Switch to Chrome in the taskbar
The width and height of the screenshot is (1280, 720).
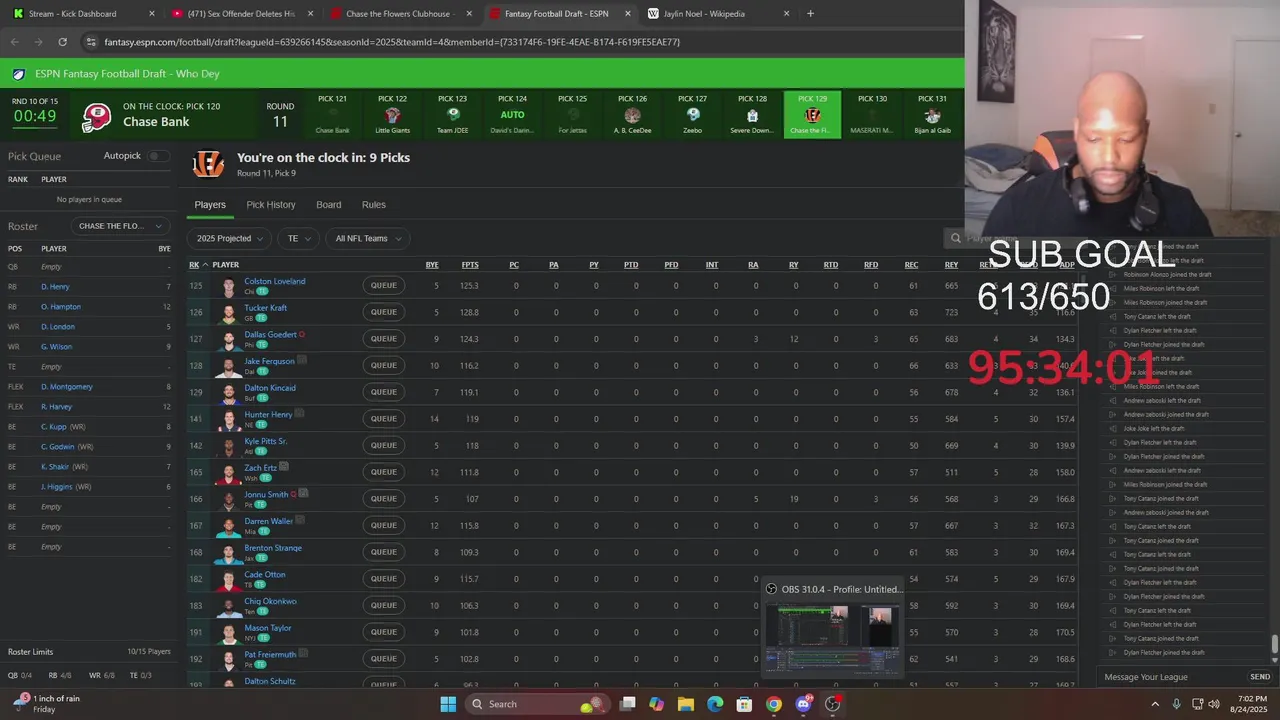click(x=773, y=704)
